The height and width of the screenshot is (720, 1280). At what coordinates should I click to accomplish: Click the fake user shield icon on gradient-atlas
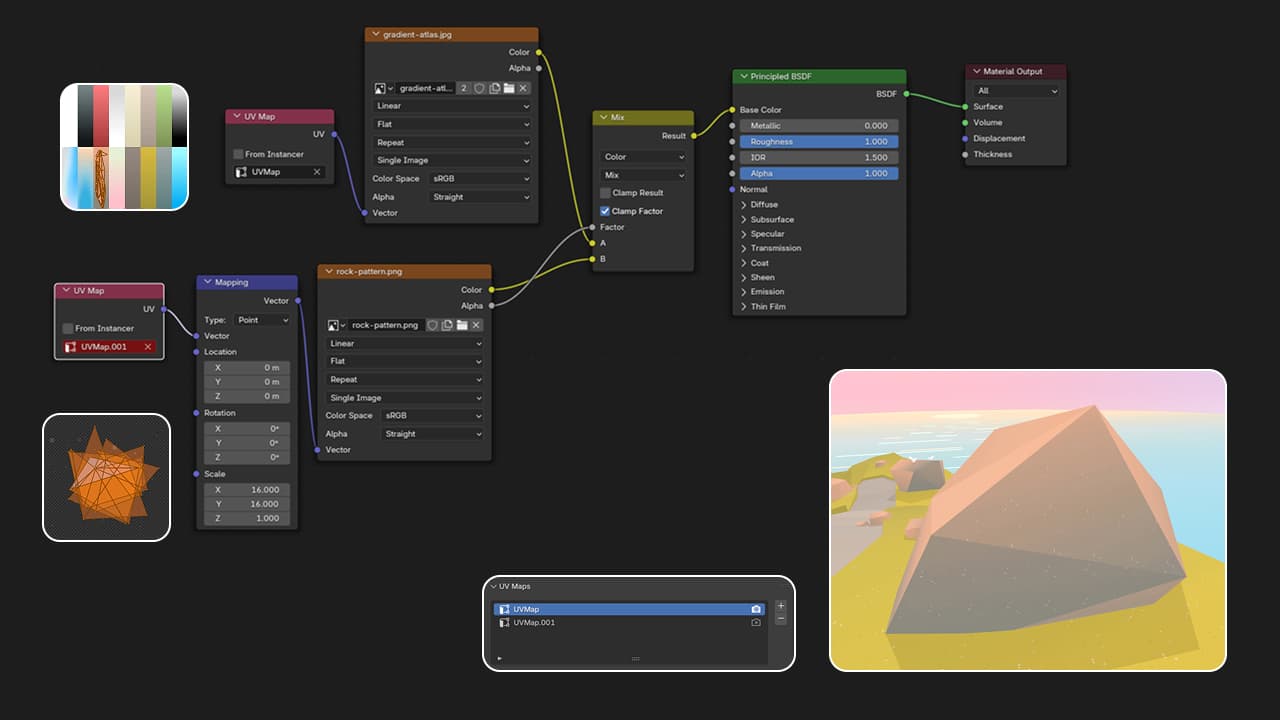coord(479,88)
